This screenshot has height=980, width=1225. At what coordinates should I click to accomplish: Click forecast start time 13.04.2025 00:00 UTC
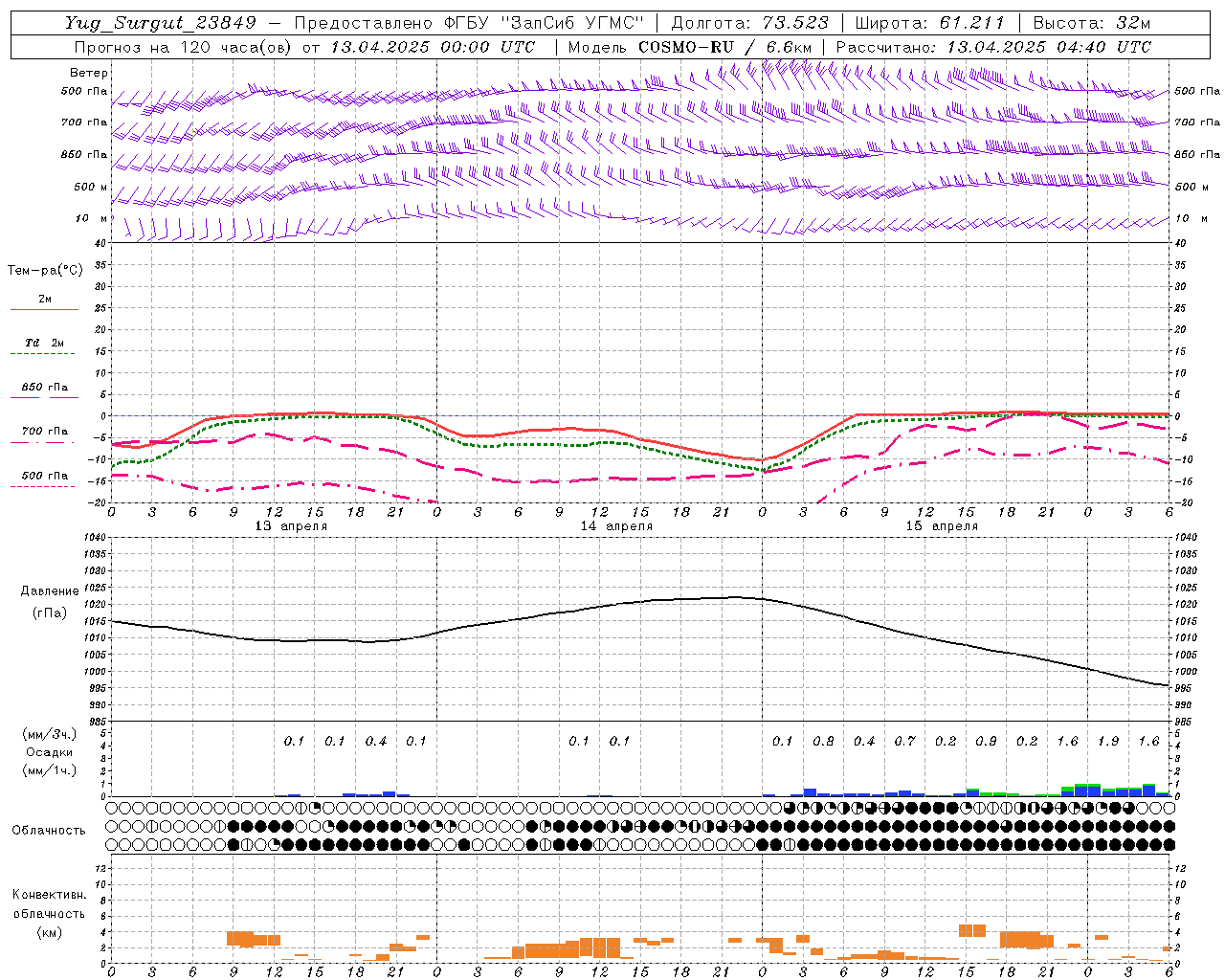point(433,46)
